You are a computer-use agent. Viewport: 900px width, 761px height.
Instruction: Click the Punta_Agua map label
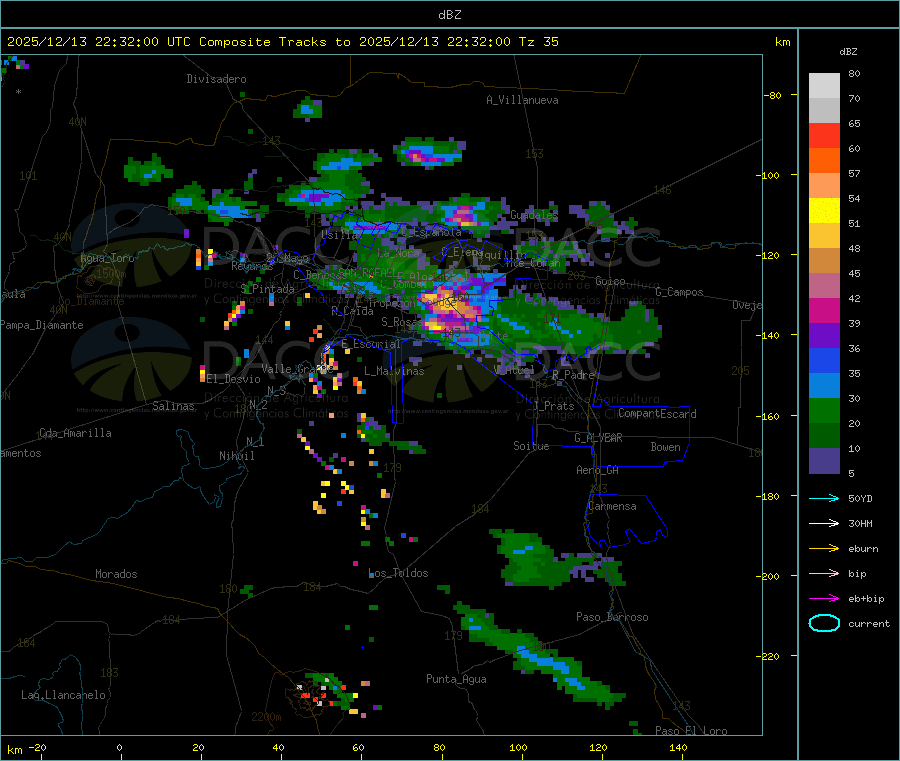tap(456, 679)
